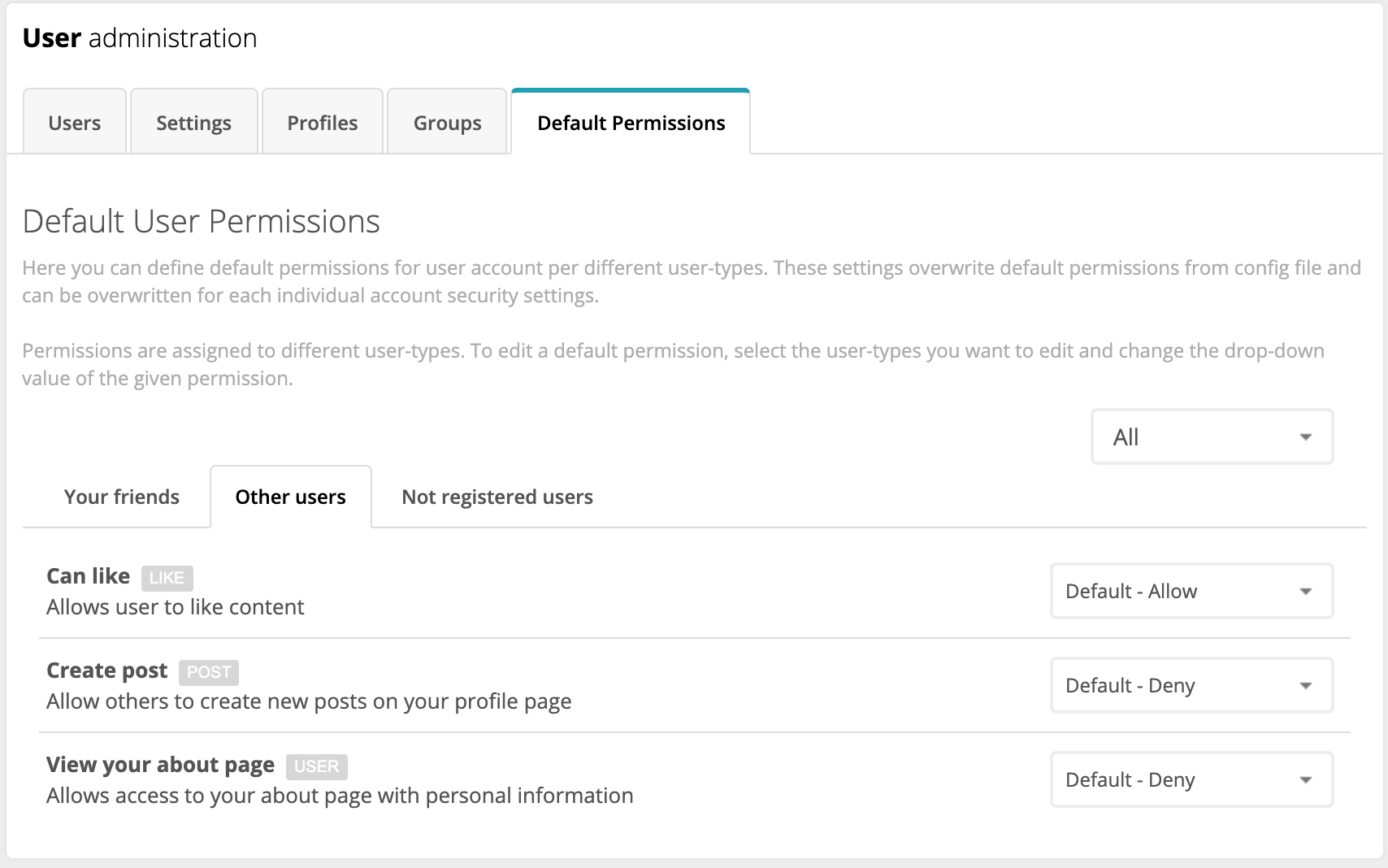Click the arrow on View your about page dropdown
This screenshot has height=868, width=1388.
tap(1307, 779)
